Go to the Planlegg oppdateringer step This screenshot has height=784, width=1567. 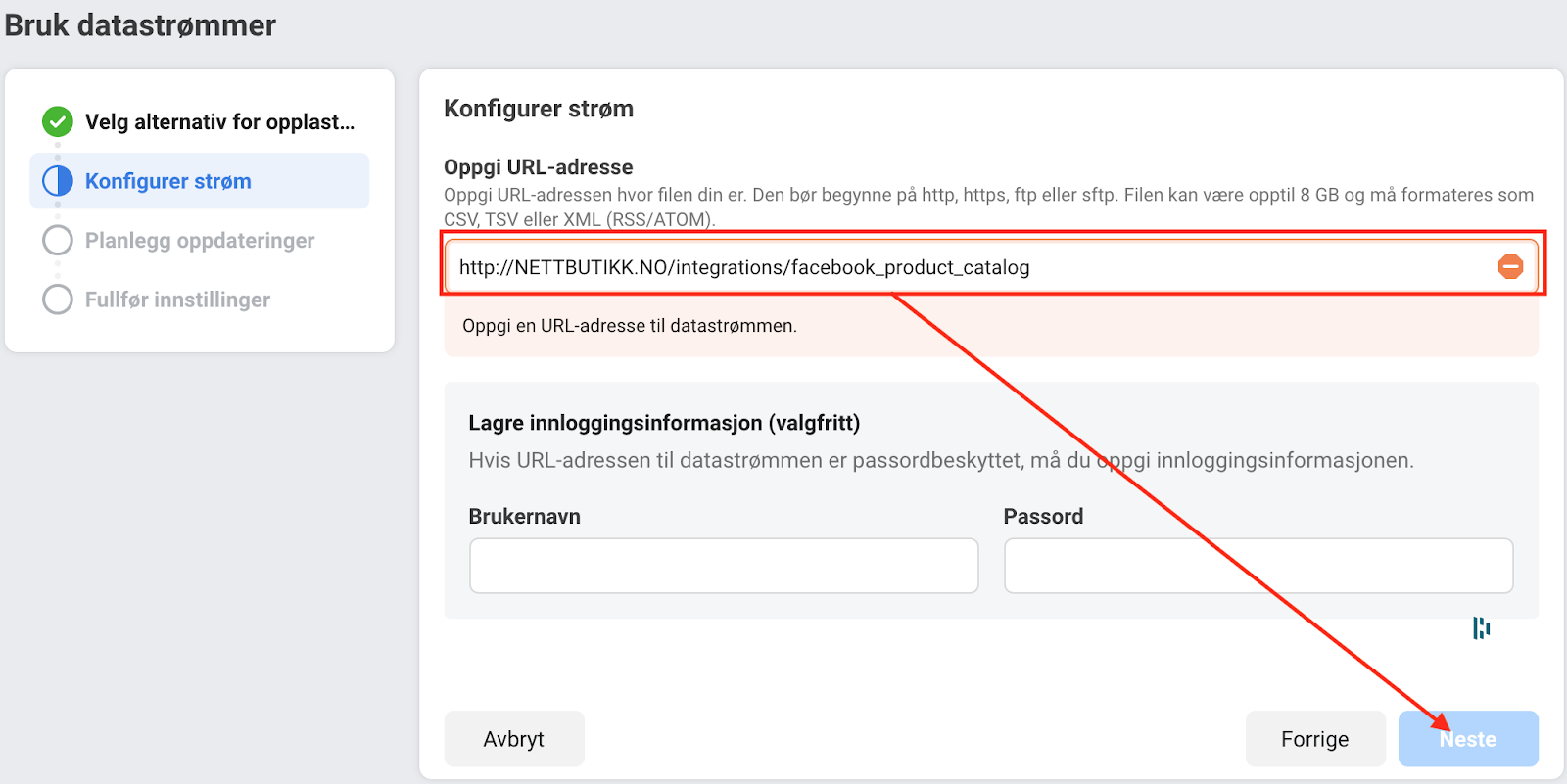coord(200,241)
